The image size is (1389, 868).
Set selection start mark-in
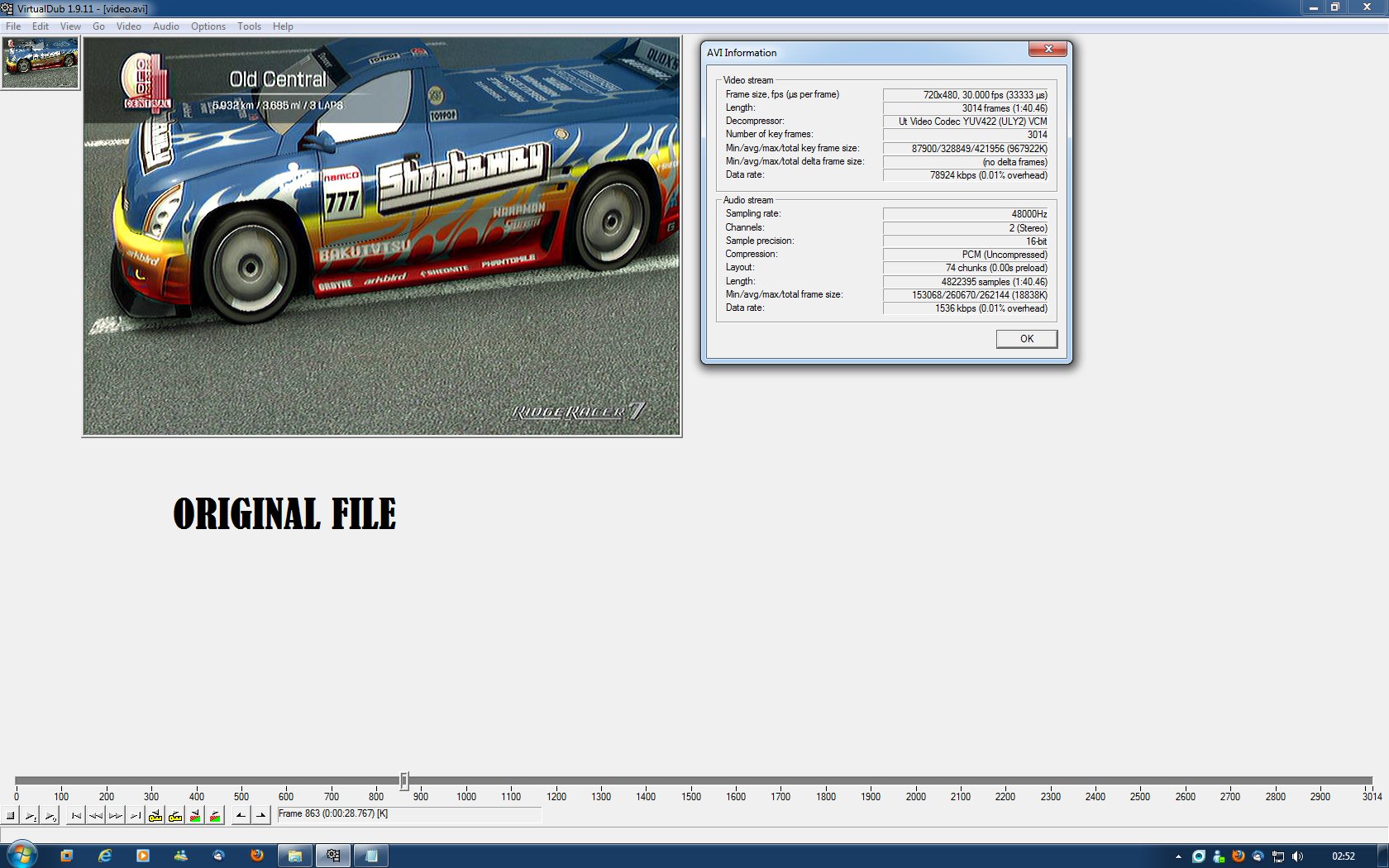[x=241, y=816]
